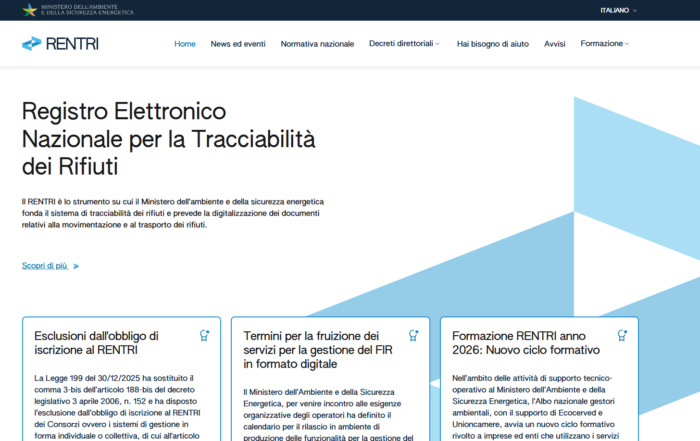The width and height of the screenshot is (700, 441).
Task: Click the RENTRI logo icon
Action: tap(32, 44)
